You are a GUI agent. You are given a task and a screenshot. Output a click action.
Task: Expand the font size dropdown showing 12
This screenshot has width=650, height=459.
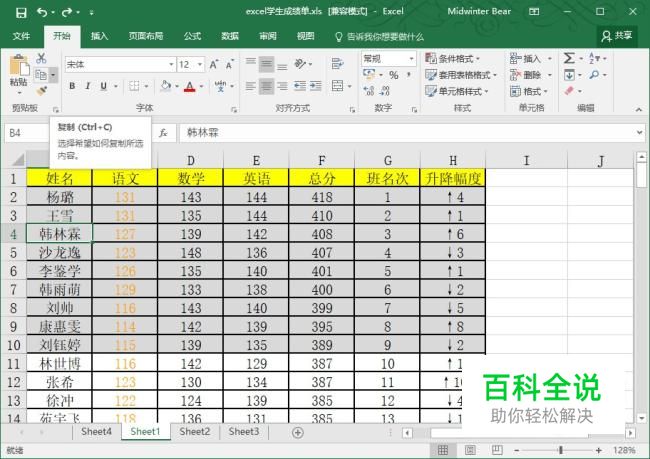pyautogui.click(x=201, y=64)
